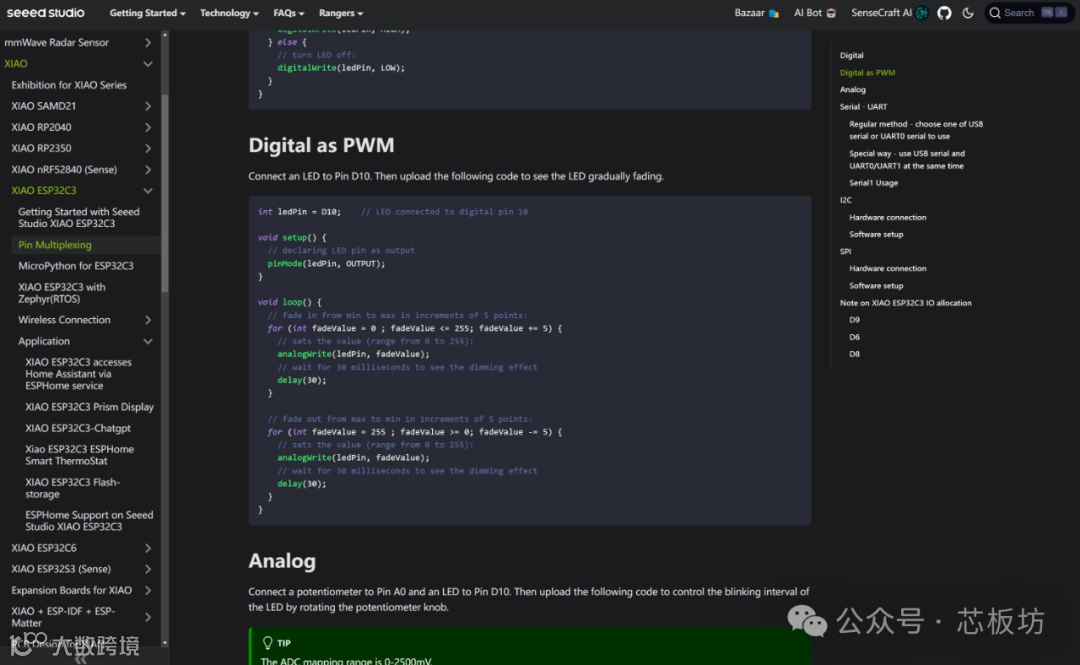Expand XIAO + ESP-IDF + ESP-Matter chevron
This screenshot has width=1080, height=665.
pyautogui.click(x=147, y=617)
